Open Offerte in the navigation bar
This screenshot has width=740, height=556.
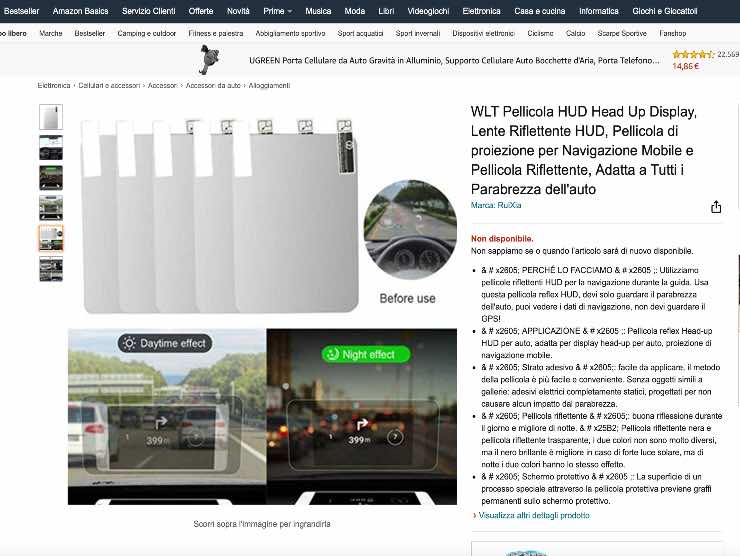point(201,11)
